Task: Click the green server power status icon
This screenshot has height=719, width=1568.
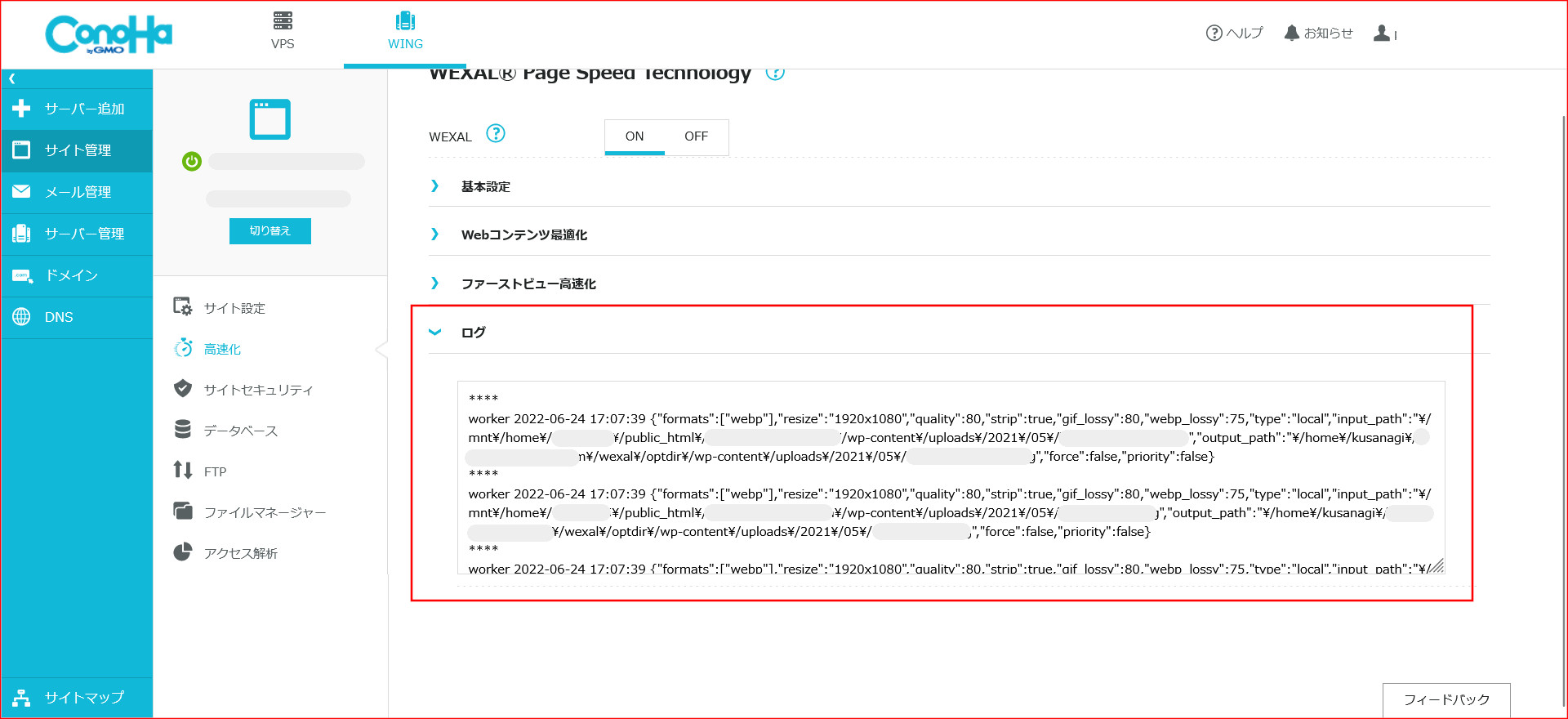Action: tap(192, 161)
